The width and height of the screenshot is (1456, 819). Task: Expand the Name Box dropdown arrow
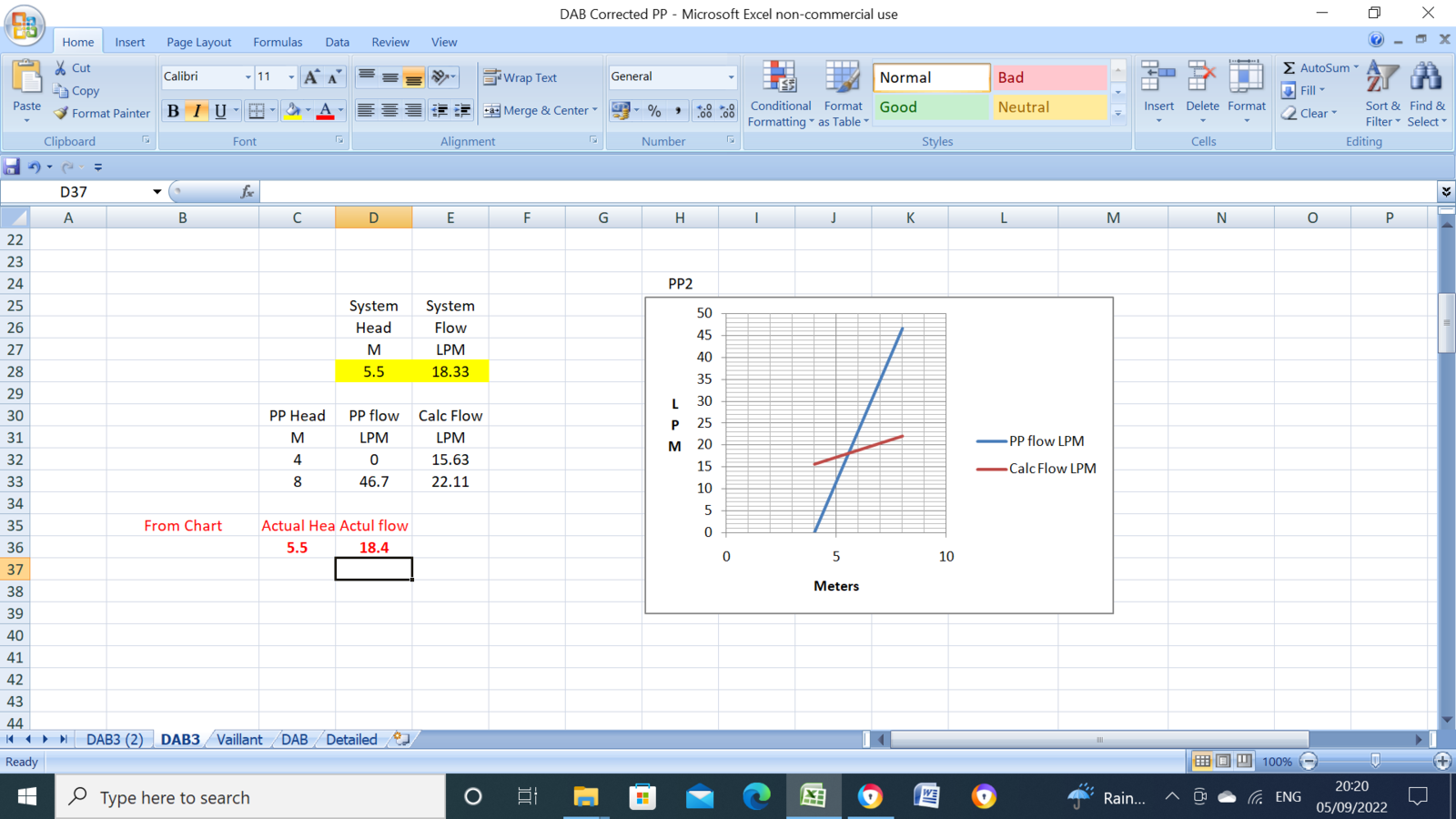157,192
